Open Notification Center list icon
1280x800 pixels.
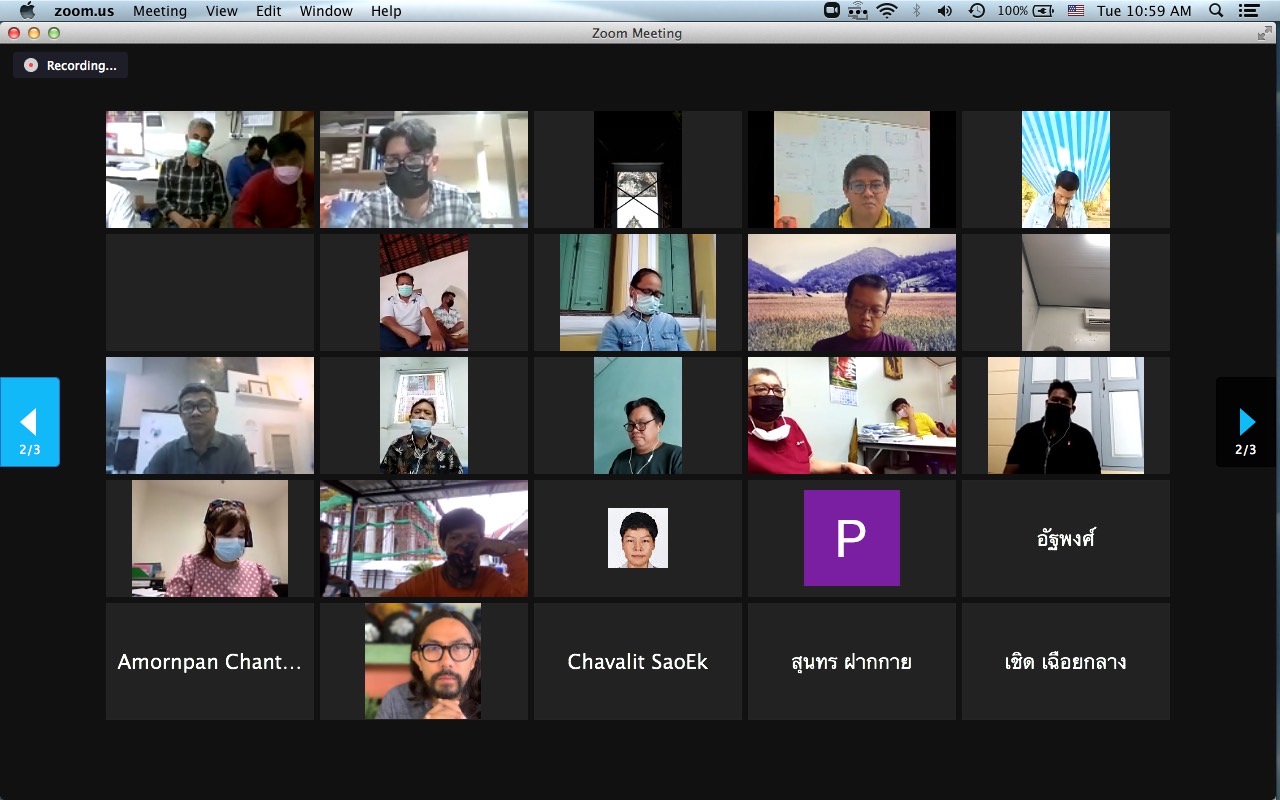coord(1248,11)
